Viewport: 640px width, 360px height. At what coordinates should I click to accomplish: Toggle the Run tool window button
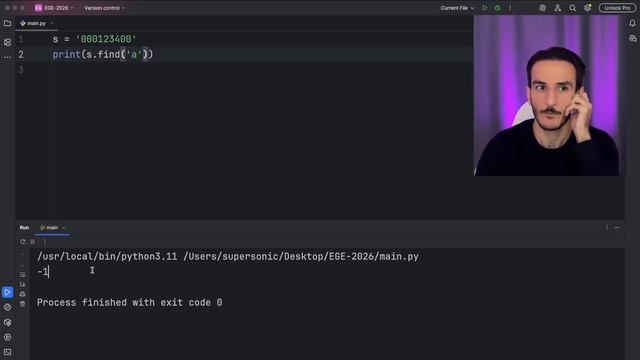point(7,292)
